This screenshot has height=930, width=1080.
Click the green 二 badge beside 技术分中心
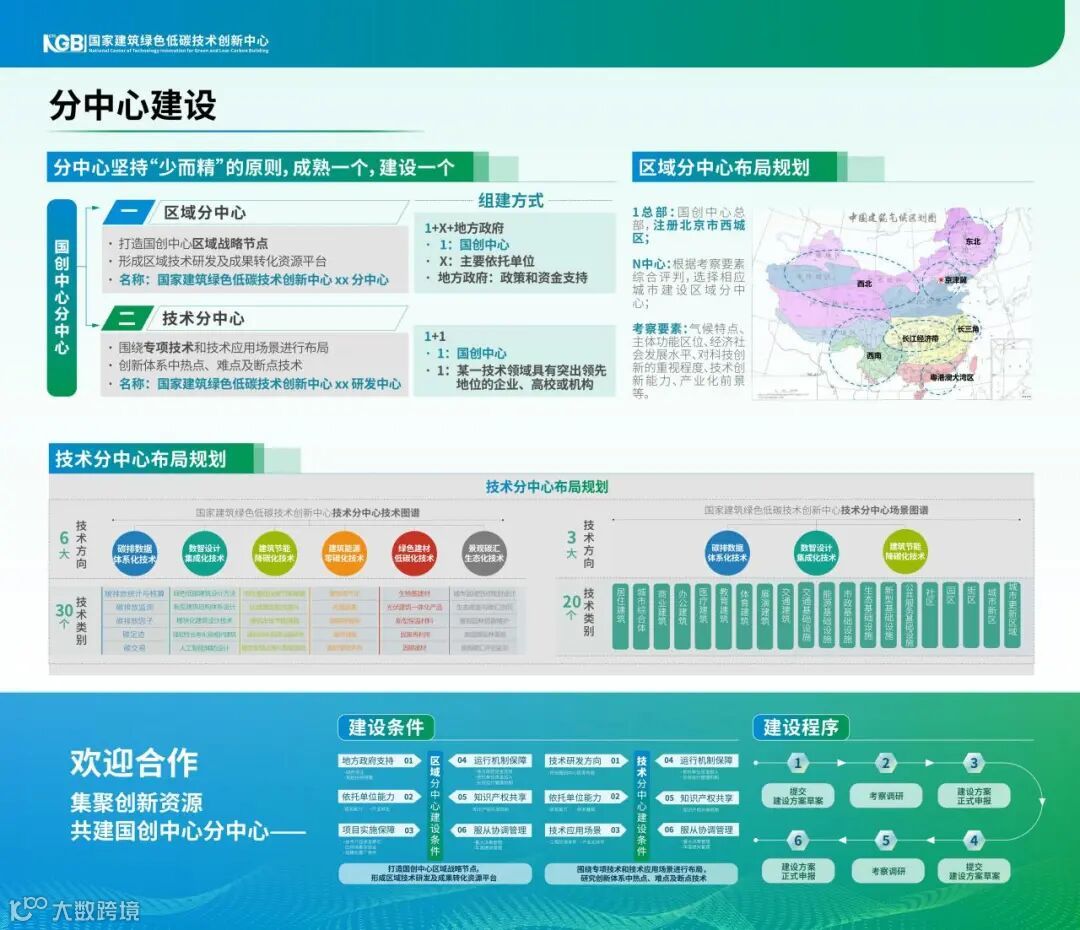point(127,318)
